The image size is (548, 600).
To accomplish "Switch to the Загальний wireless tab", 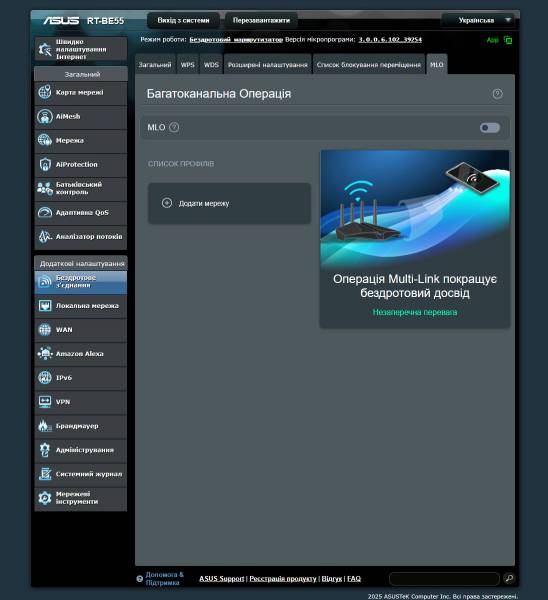I will tap(155, 65).
